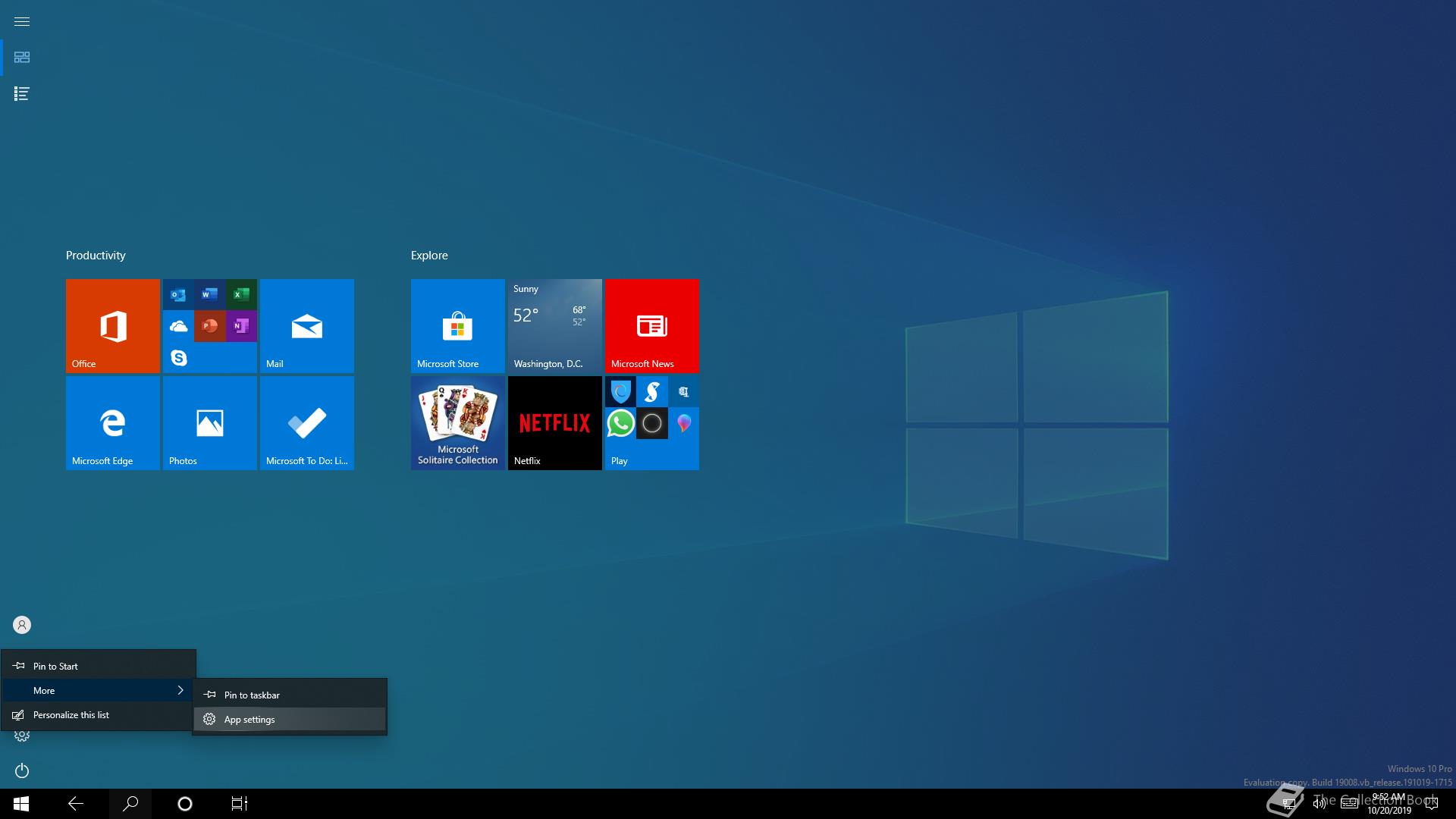Viewport: 1456px width, 819px height.
Task: Choose Pin to Start in context menu
Action: [99, 667]
